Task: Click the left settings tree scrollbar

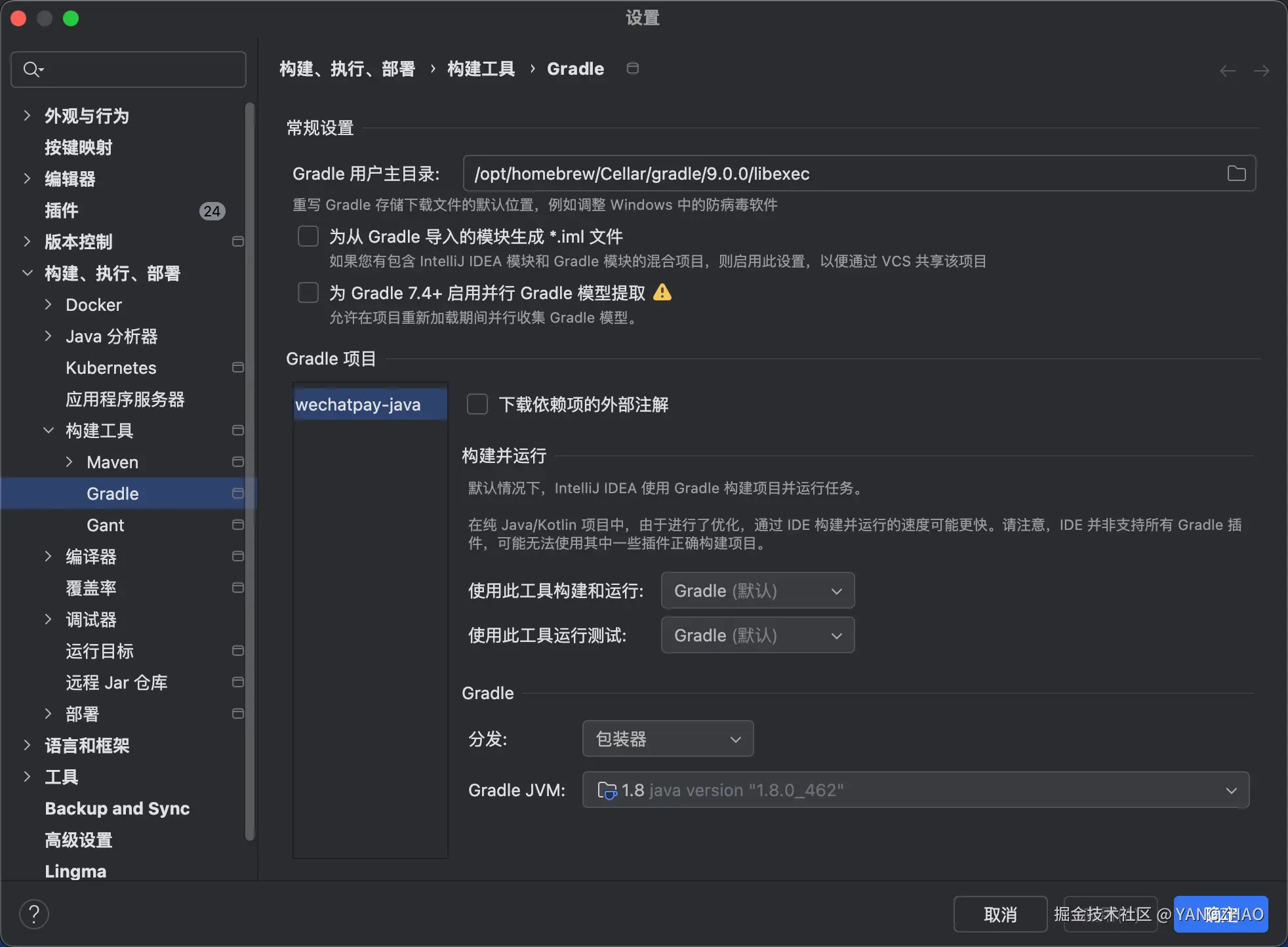Action: 249,459
